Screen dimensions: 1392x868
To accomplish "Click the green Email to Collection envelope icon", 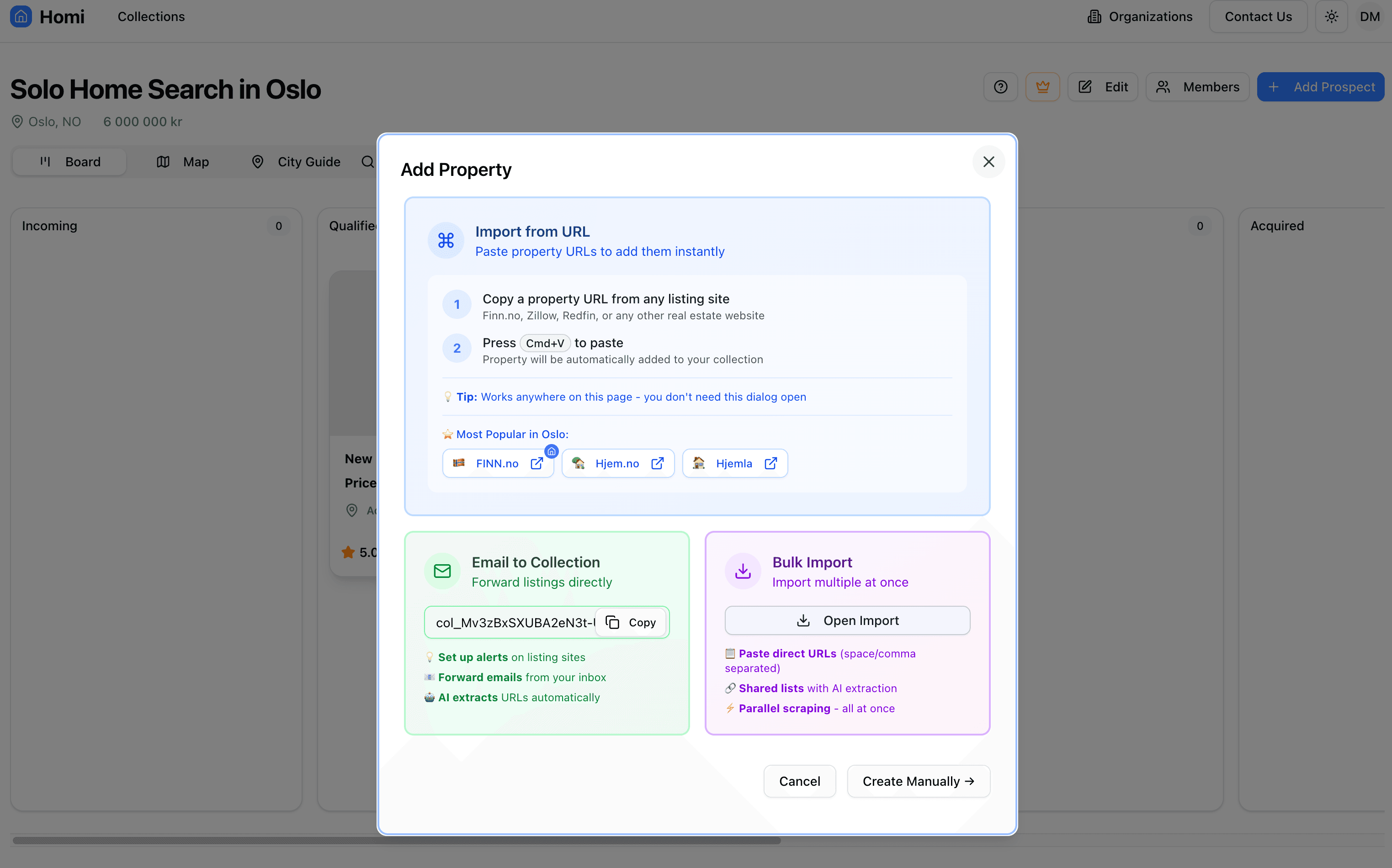I will click(x=442, y=571).
